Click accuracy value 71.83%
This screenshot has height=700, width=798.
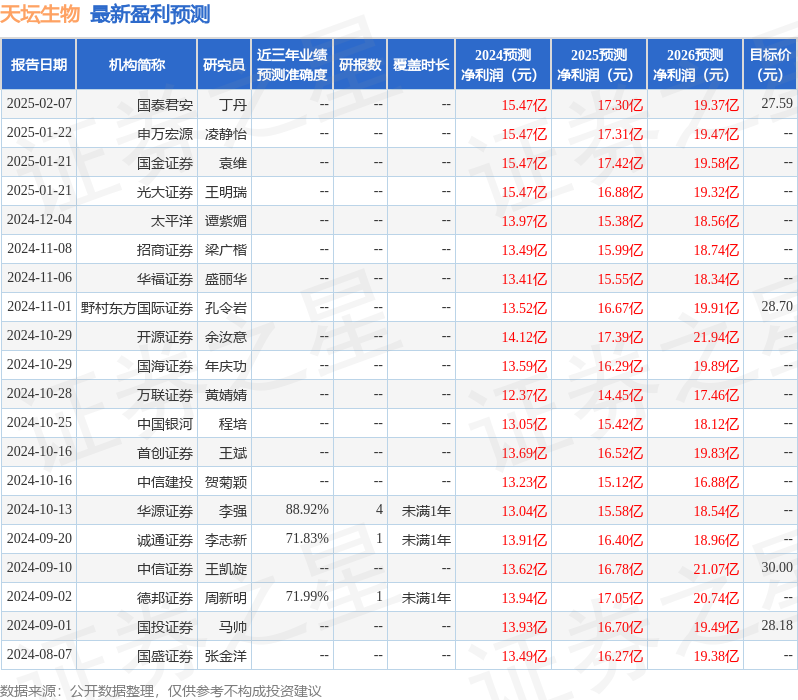tap(307, 539)
